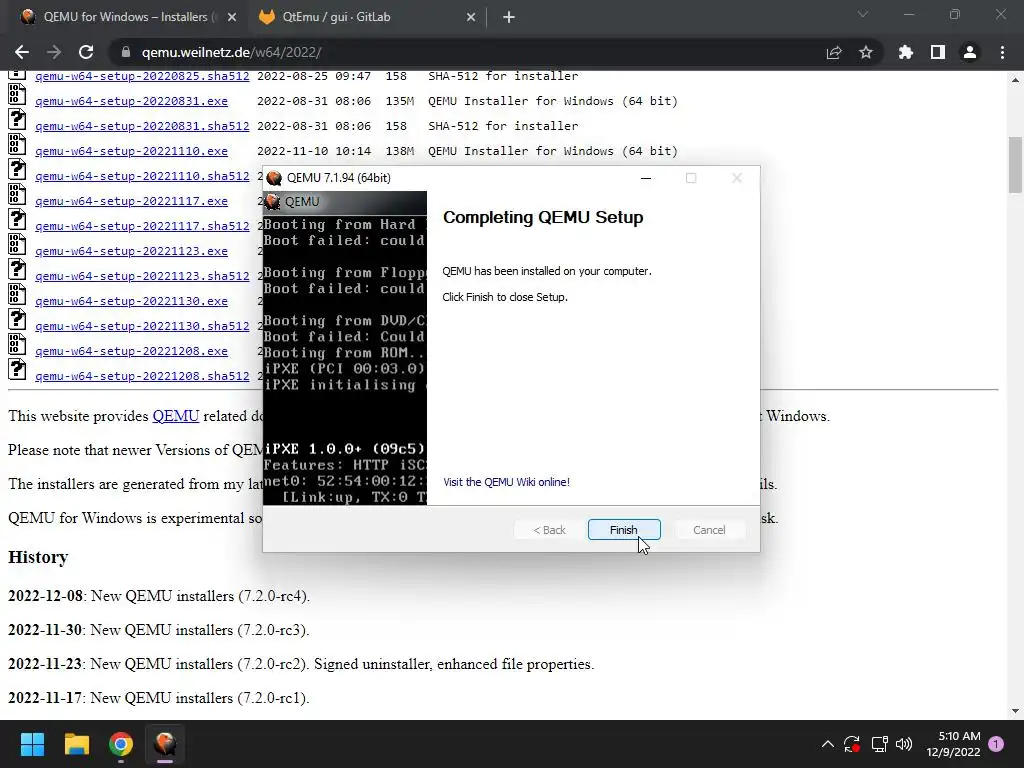Go forward in browser history
The width and height of the screenshot is (1024, 768).
pyautogui.click(x=54, y=52)
